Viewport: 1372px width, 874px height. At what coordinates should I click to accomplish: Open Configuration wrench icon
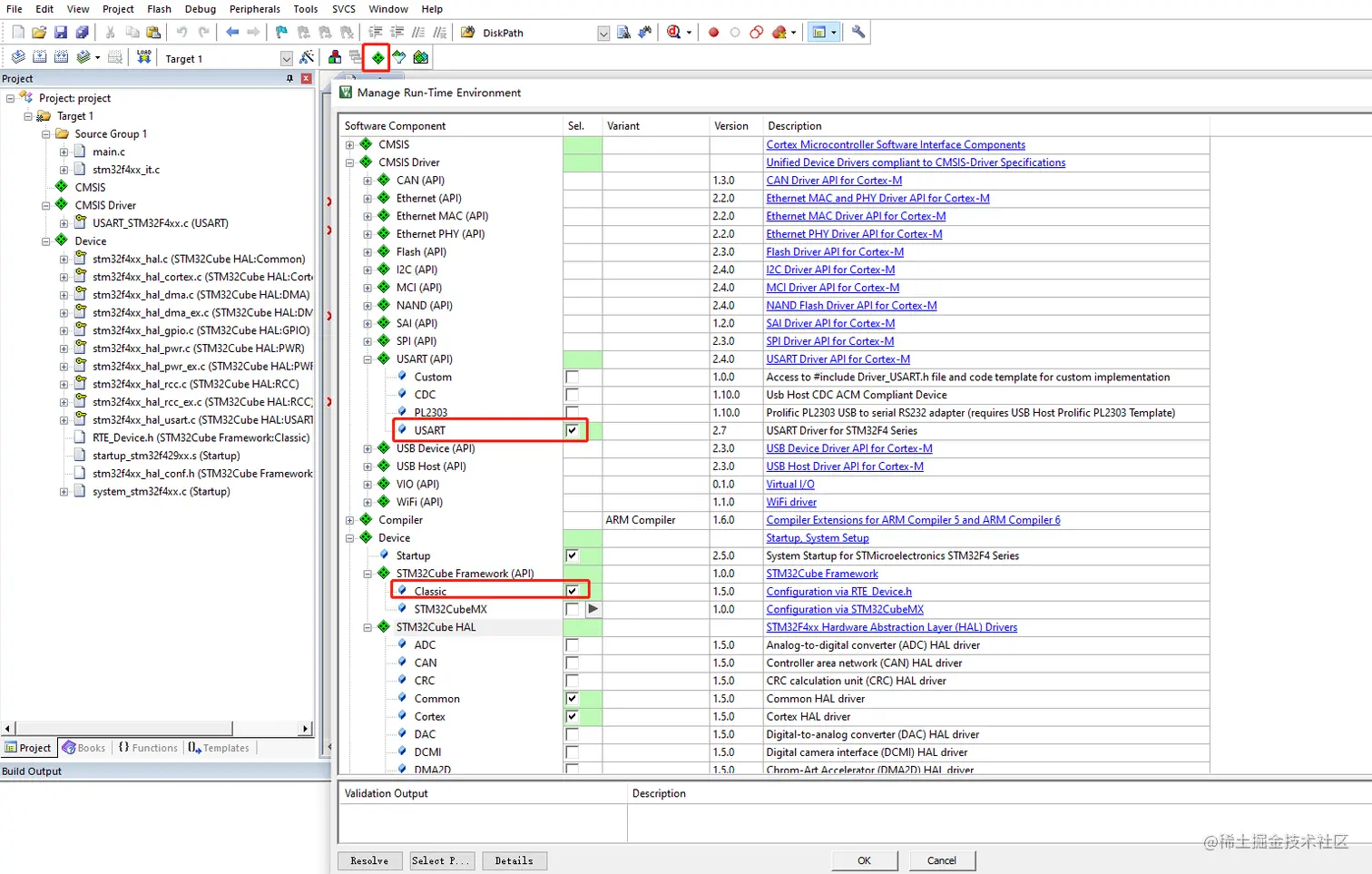pos(858,33)
